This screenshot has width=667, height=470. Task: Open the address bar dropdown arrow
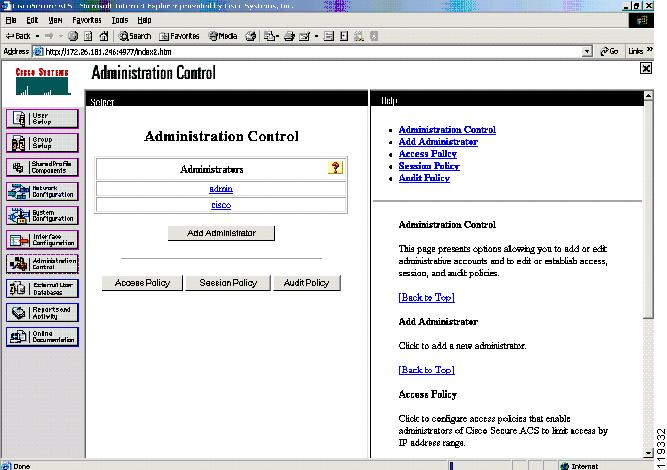[587, 51]
